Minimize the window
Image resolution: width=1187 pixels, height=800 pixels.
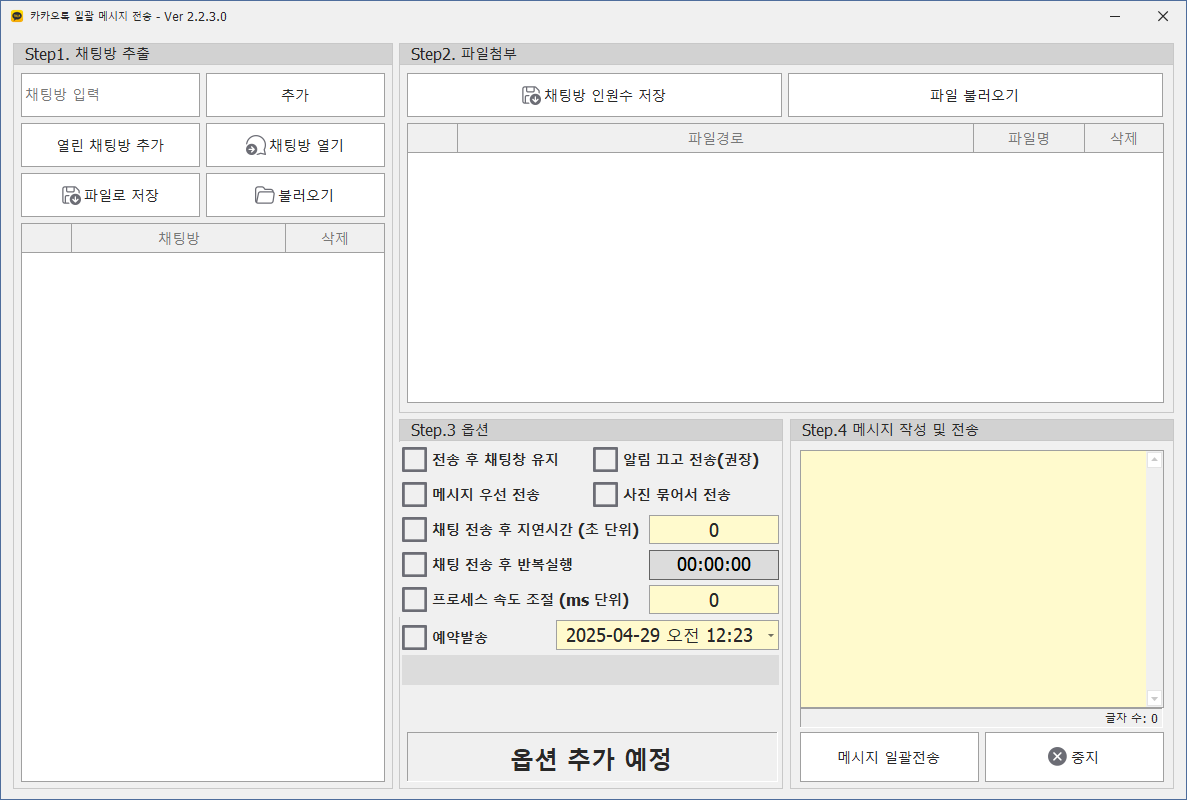coord(1115,16)
